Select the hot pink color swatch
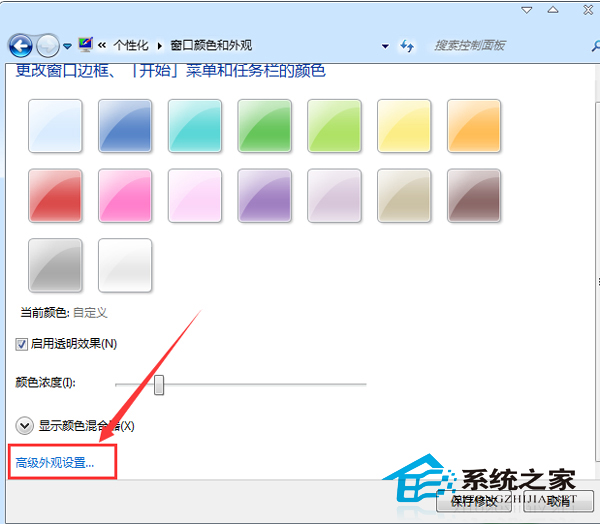The width and height of the screenshot is (600, 524). pos(125,196)
